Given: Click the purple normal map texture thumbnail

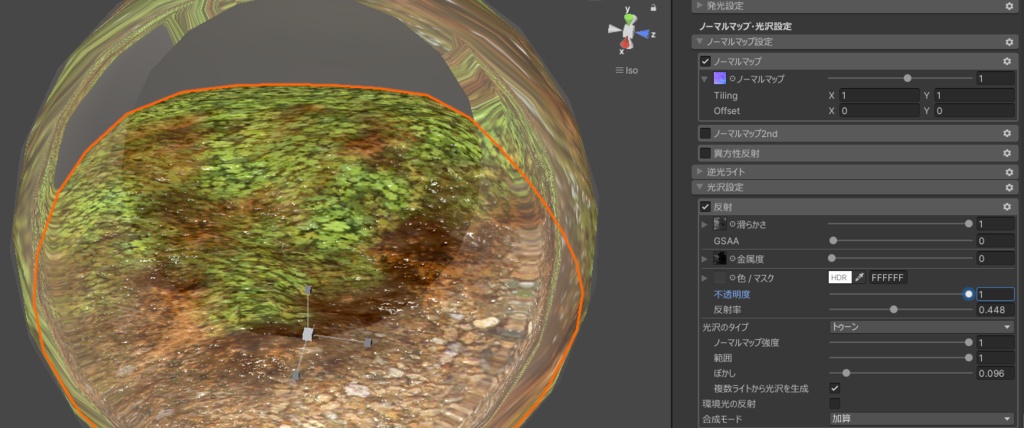Looking at the screenshot, I should [x=720, y=79].
